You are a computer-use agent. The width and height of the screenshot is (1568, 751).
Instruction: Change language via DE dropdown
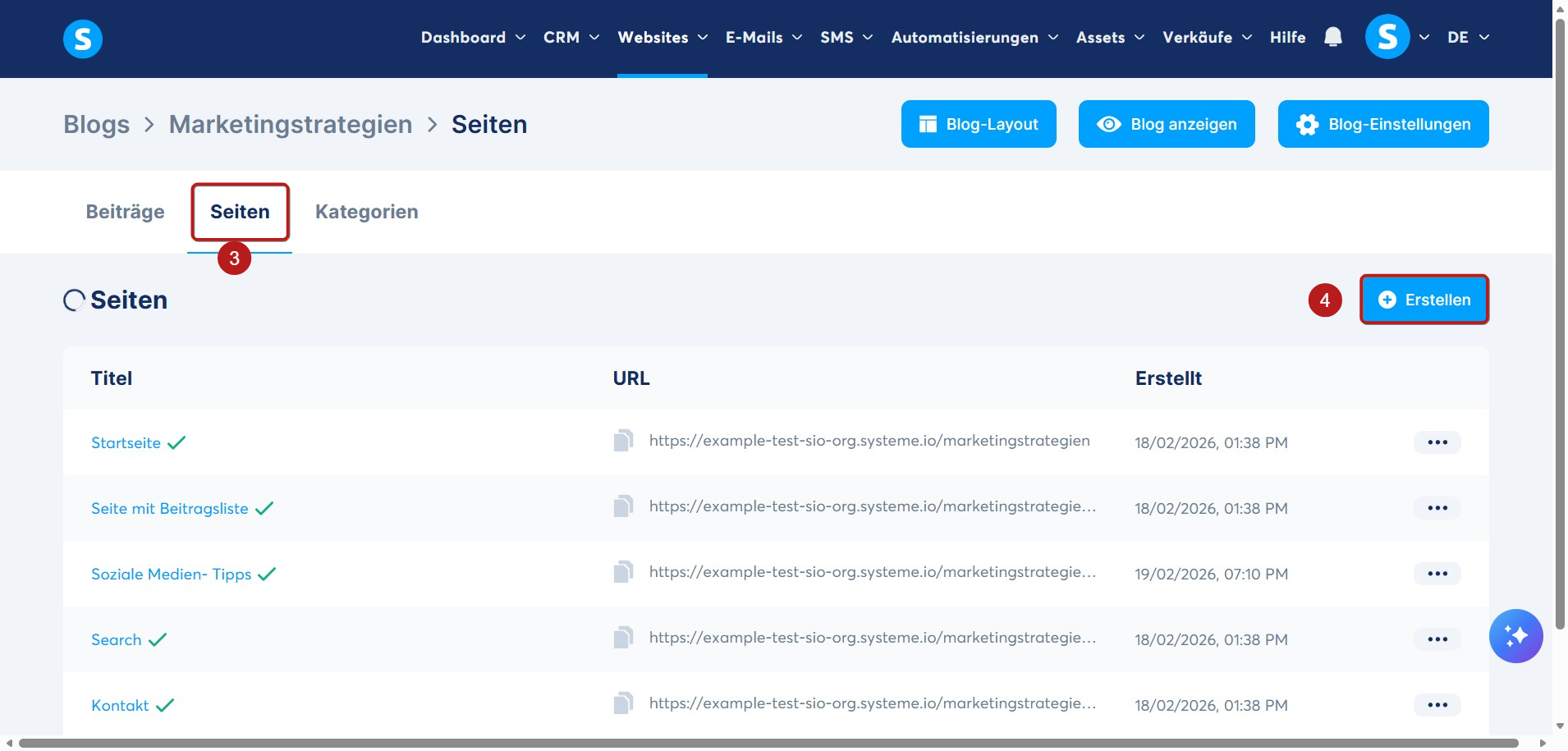[x=1468, y=38]
